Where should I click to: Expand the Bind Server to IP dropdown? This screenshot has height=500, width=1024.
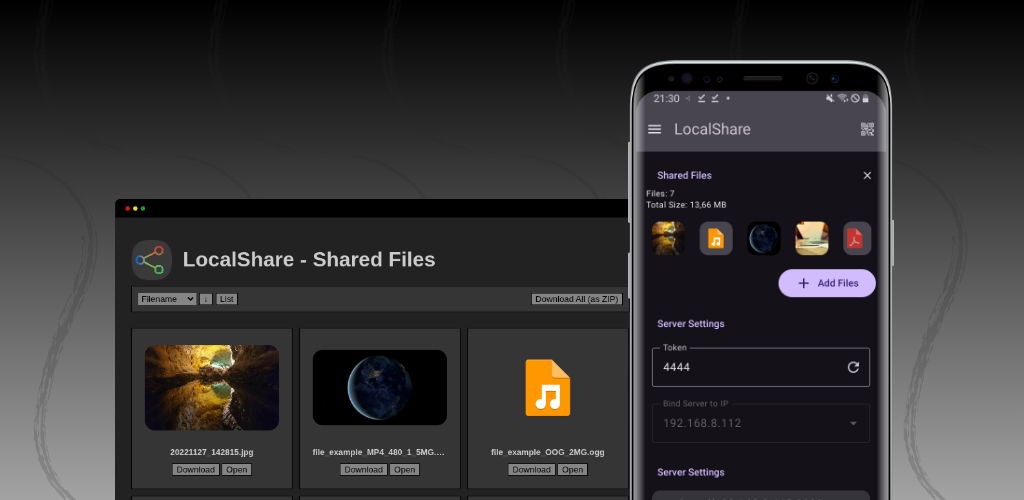(x=853, y=423)
